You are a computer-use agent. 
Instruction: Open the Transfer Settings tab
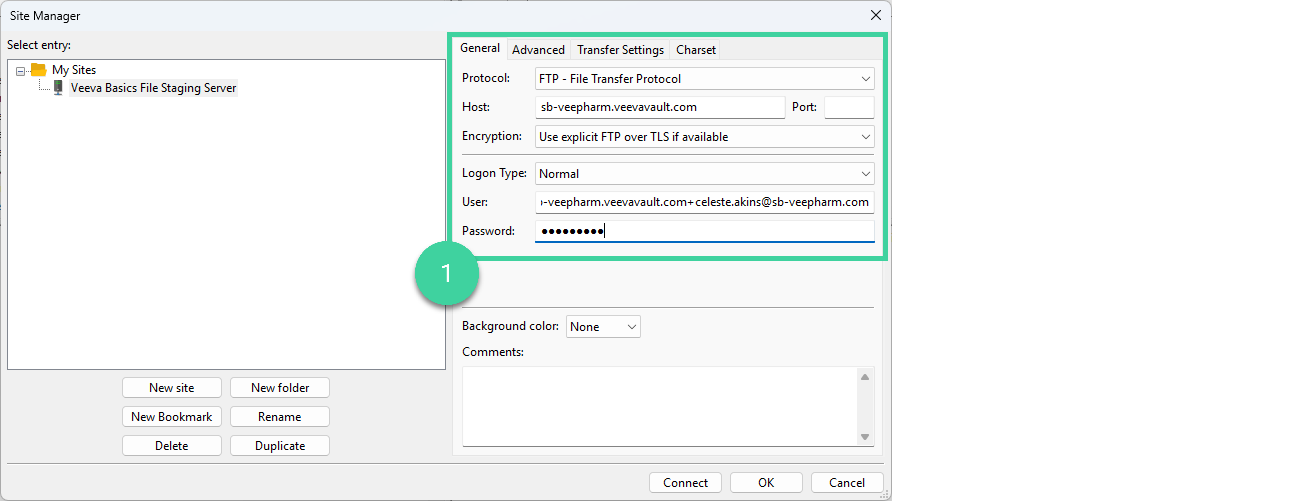620,50
